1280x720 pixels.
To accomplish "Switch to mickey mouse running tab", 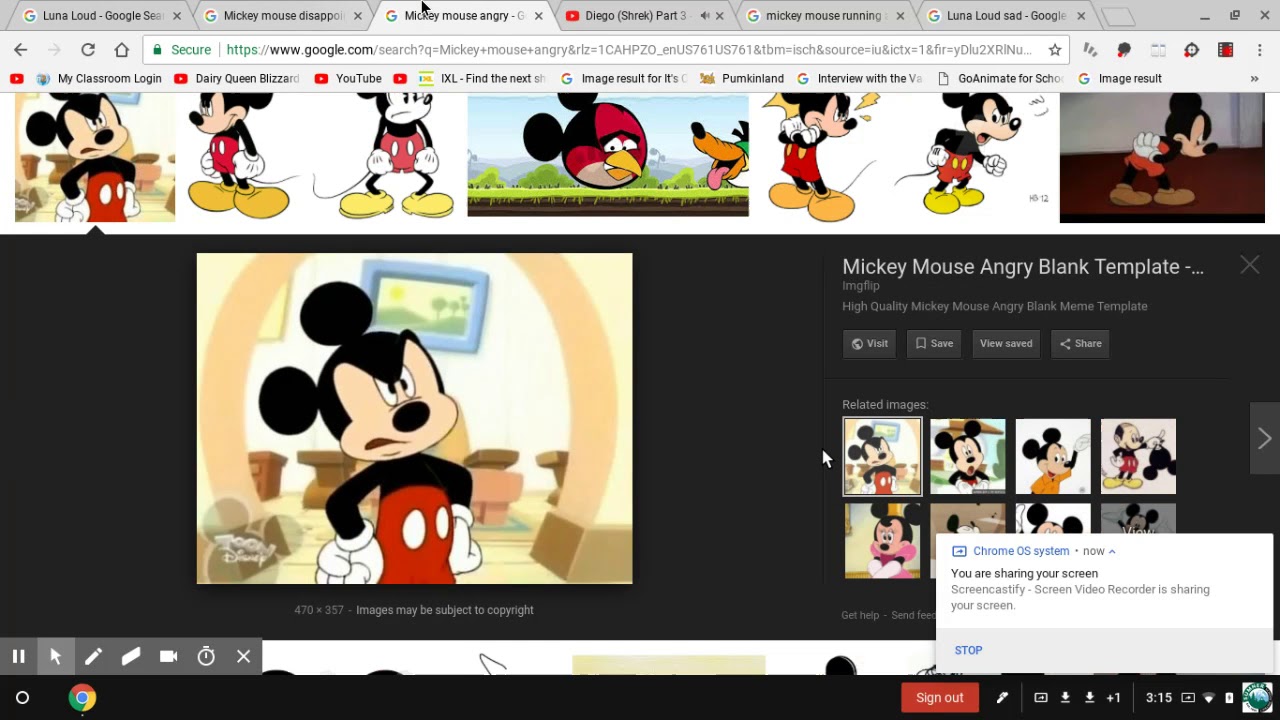I will [x=825, y=16].
